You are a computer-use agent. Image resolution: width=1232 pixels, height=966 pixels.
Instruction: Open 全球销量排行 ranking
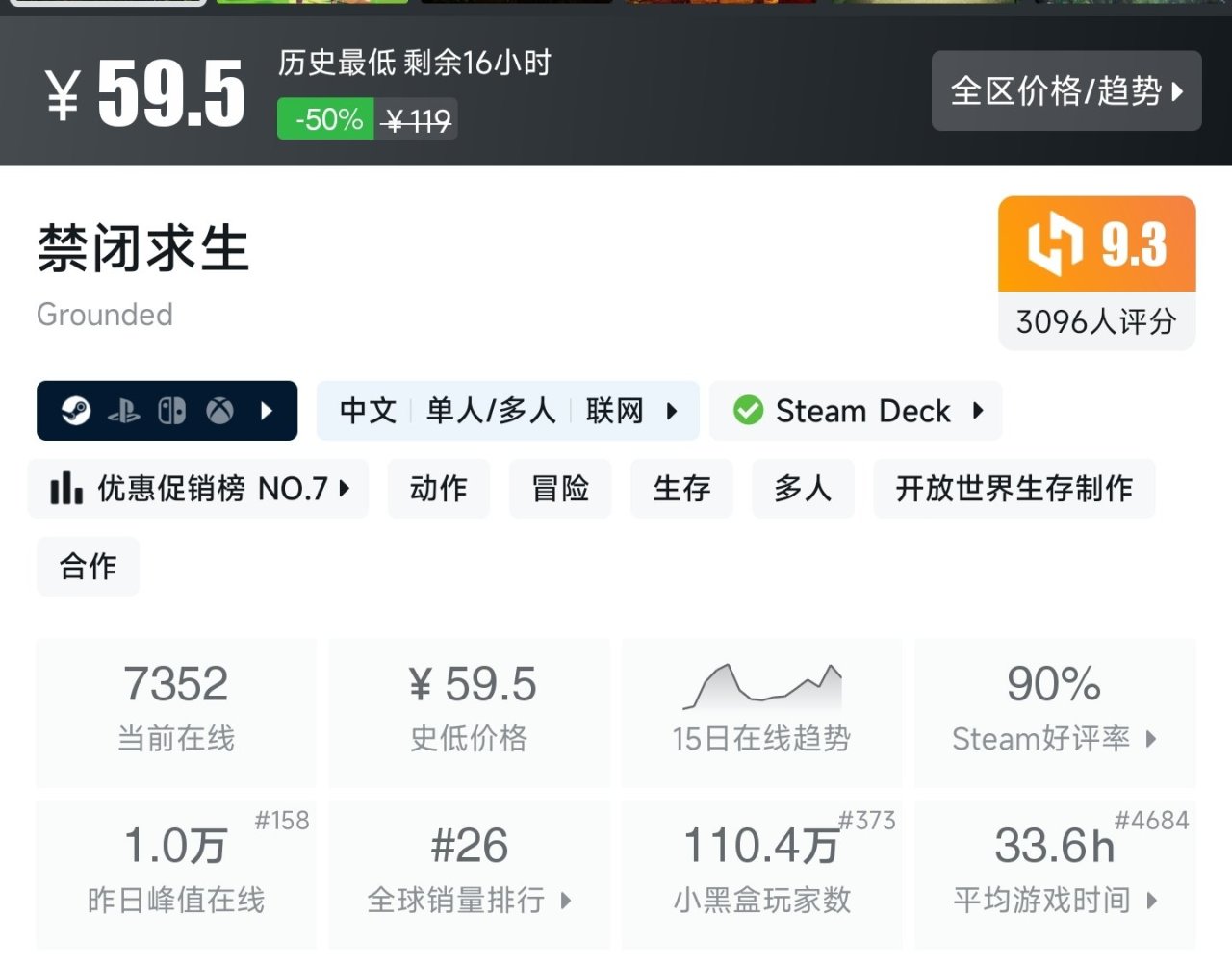469,873
